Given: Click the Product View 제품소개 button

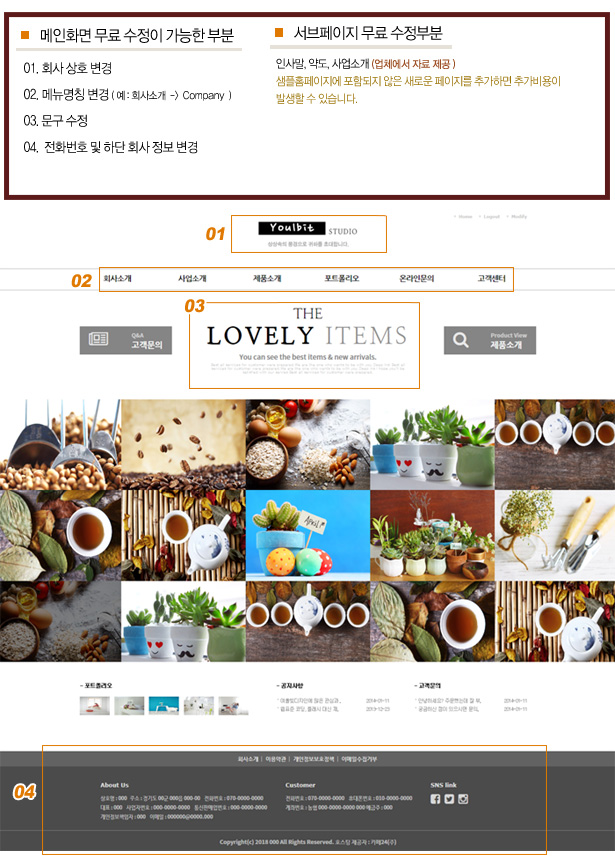Looking at the screenshot, I should pyautogui.click(x=490, y=341).
